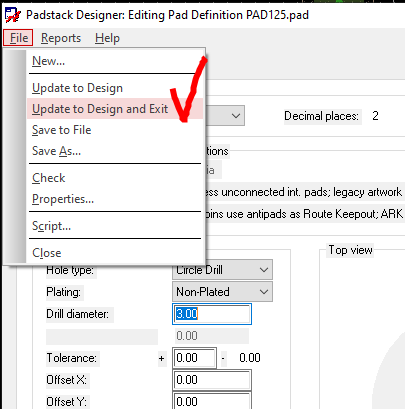The width and height of the screenshot is (405, 409).
Task: Open the units dropdown beside Decimal places
Action: pyautogui.click(x=225, y=116)
